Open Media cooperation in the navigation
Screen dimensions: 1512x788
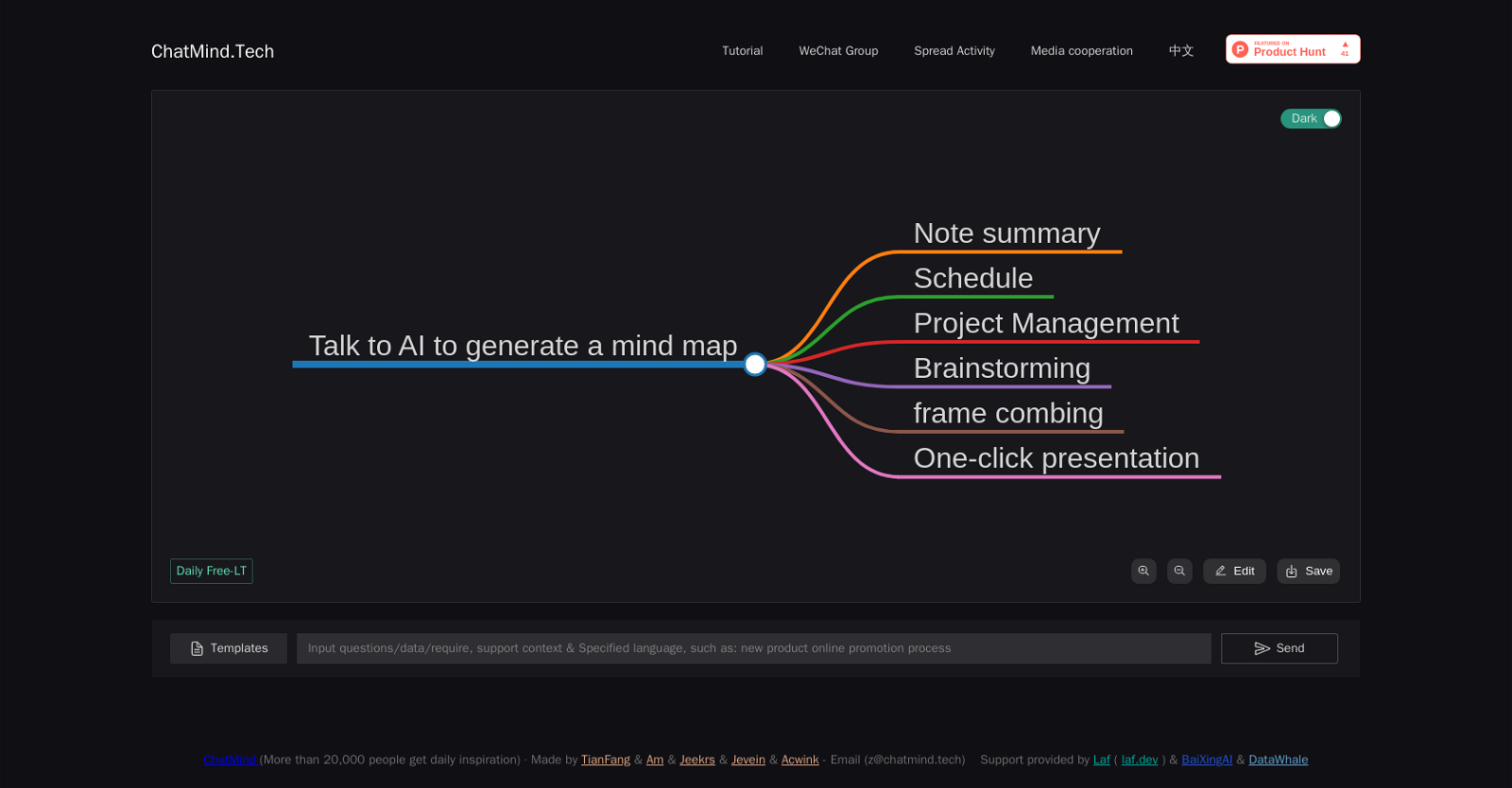click(x=1082, y=51)
